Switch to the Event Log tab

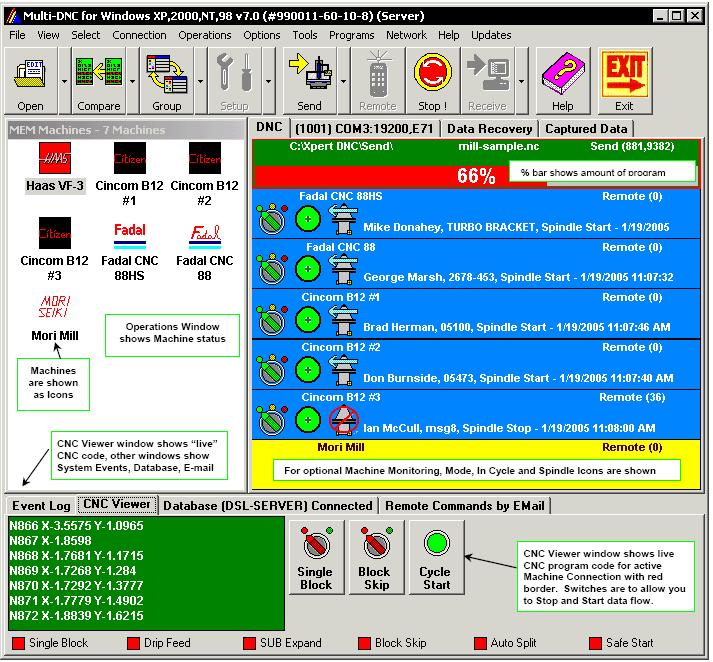tap(41, 506)
